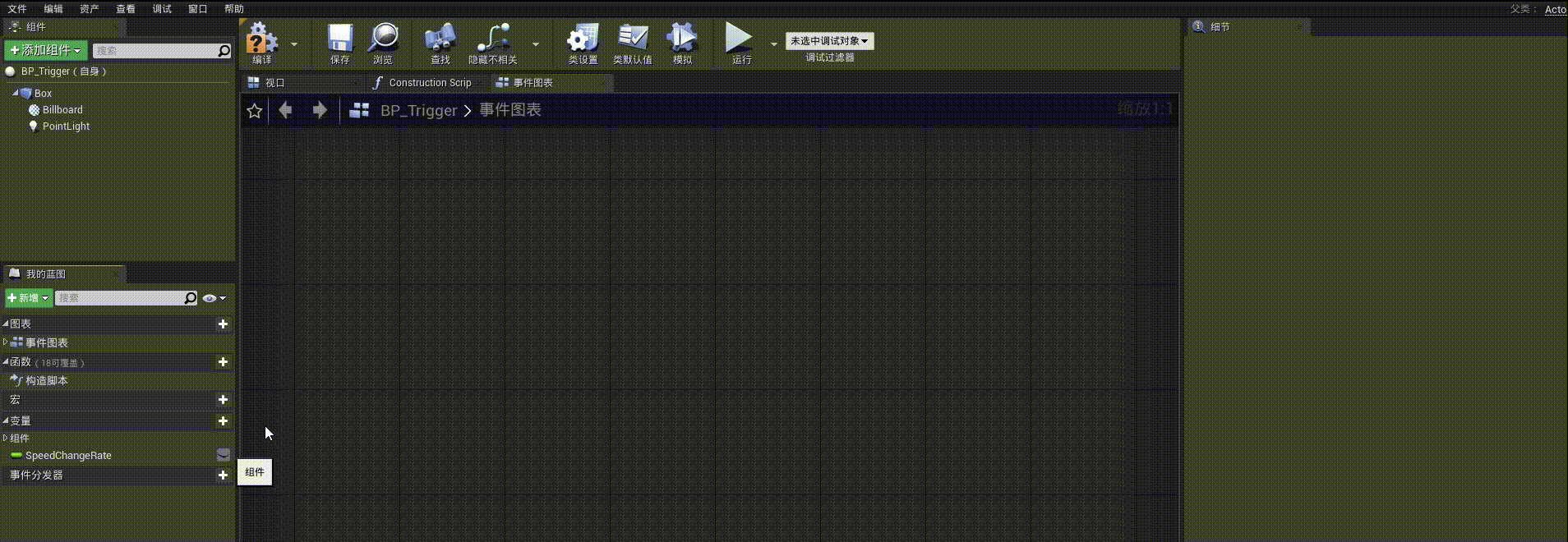The width and height of the screenshot is (1568, 542).
Task: Toggle Hide Unrelated (隐藏不相关) nodes icon
Action: [x=492, y=40]
